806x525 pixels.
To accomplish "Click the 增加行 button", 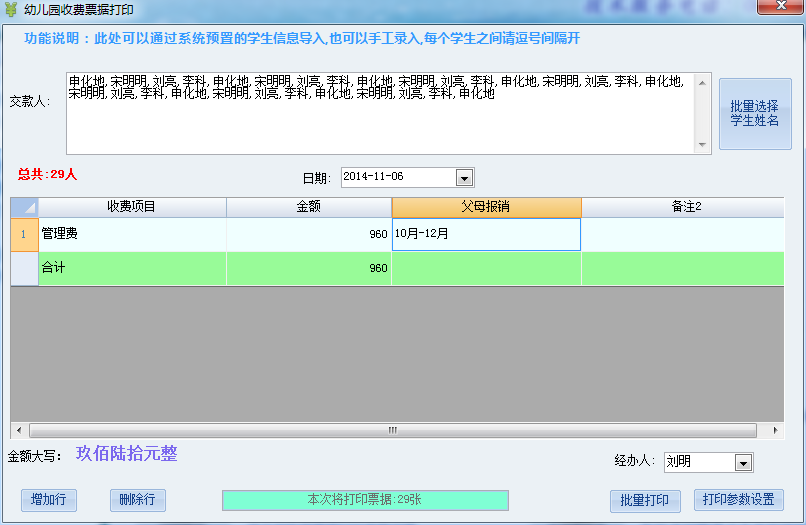I will [49, 500].
